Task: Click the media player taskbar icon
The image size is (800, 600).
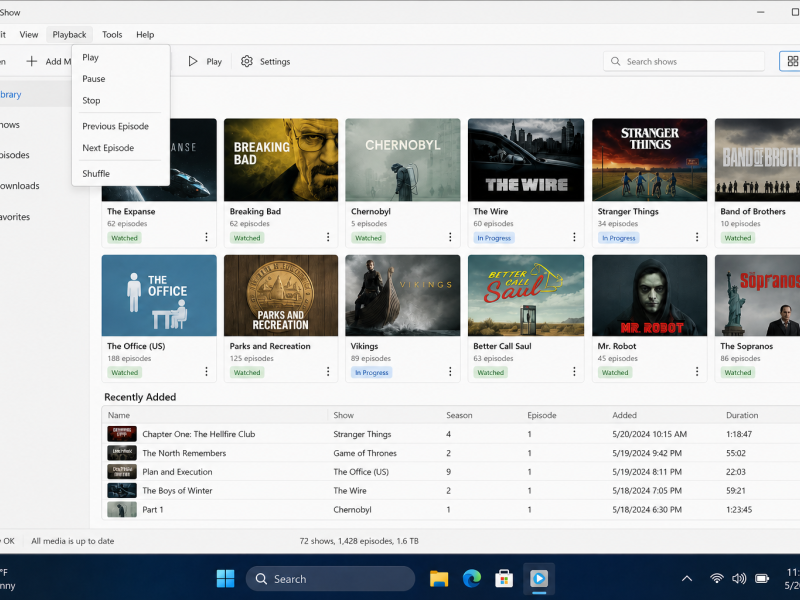Action: click(539, 579)
